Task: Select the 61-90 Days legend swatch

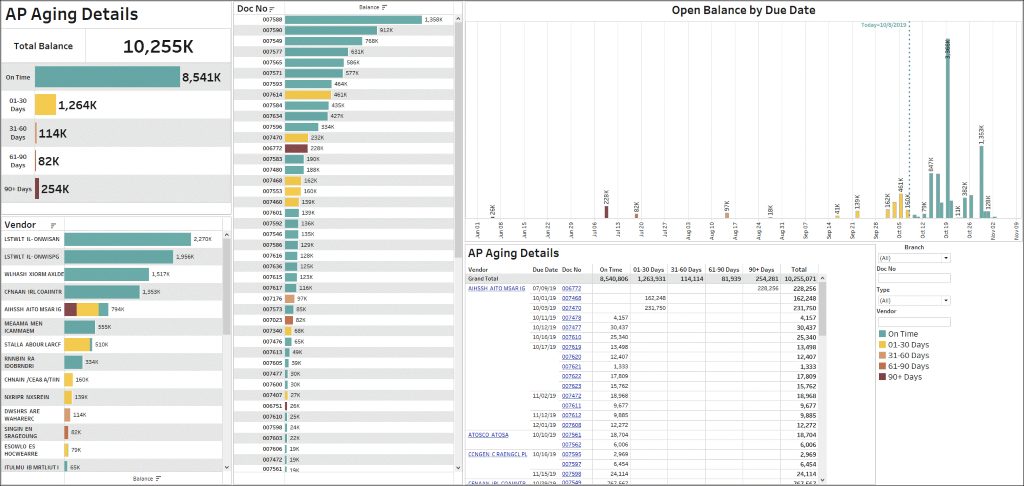Action: 882,366
